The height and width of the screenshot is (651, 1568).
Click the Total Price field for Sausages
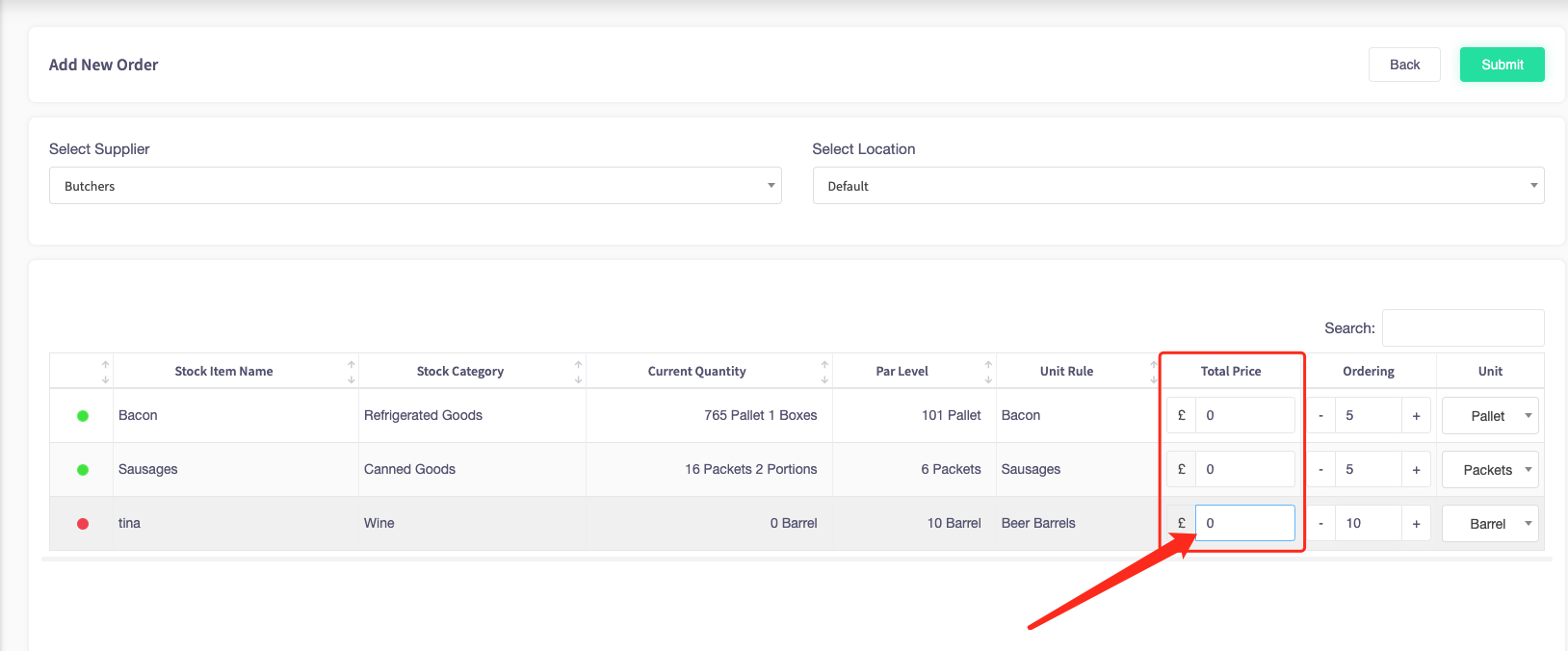[x=1244, y=469]
